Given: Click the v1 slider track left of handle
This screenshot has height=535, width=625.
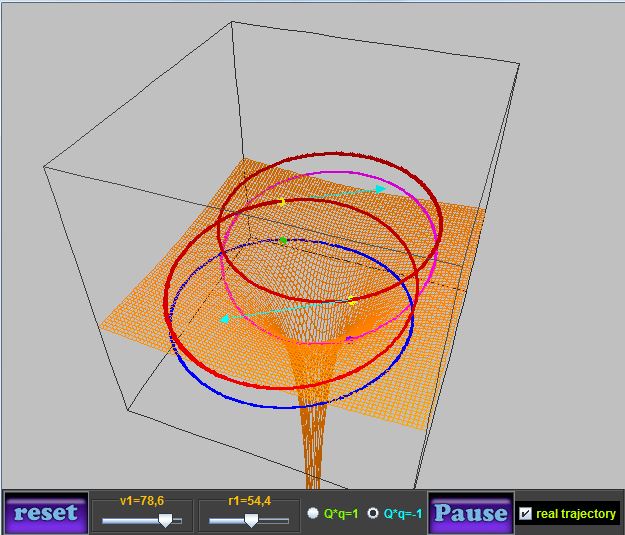Looking at the screenshot, I should [x=128, y=520].
